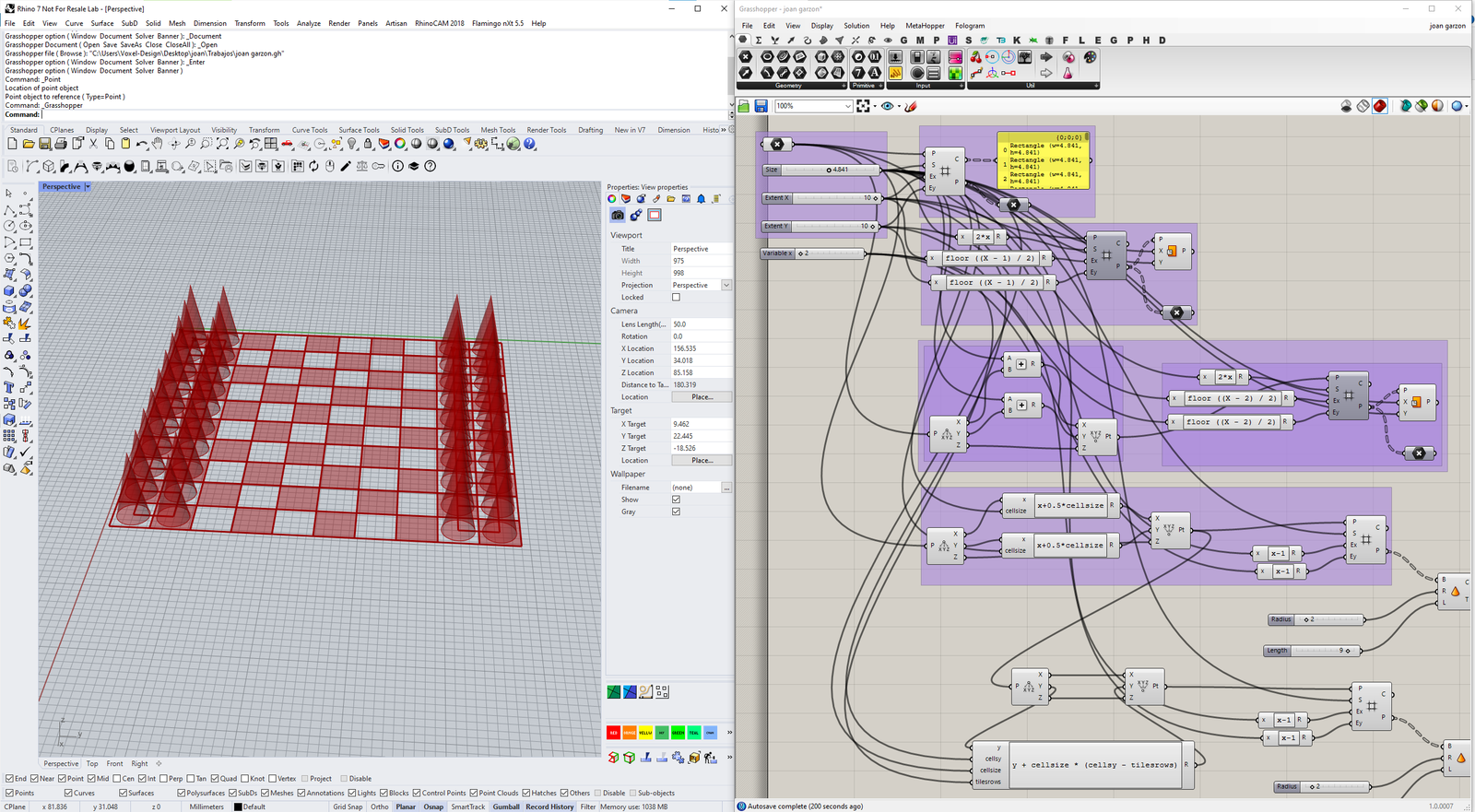Viewport: 1475px width, 812px height.
Task: Click the New file icon in Rhino toolbar
Action: tap(12, 144)
